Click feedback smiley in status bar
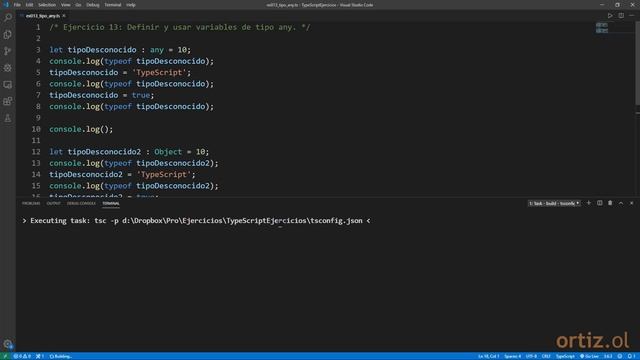This screenshot has width=640, height=360. click(620, 356)
